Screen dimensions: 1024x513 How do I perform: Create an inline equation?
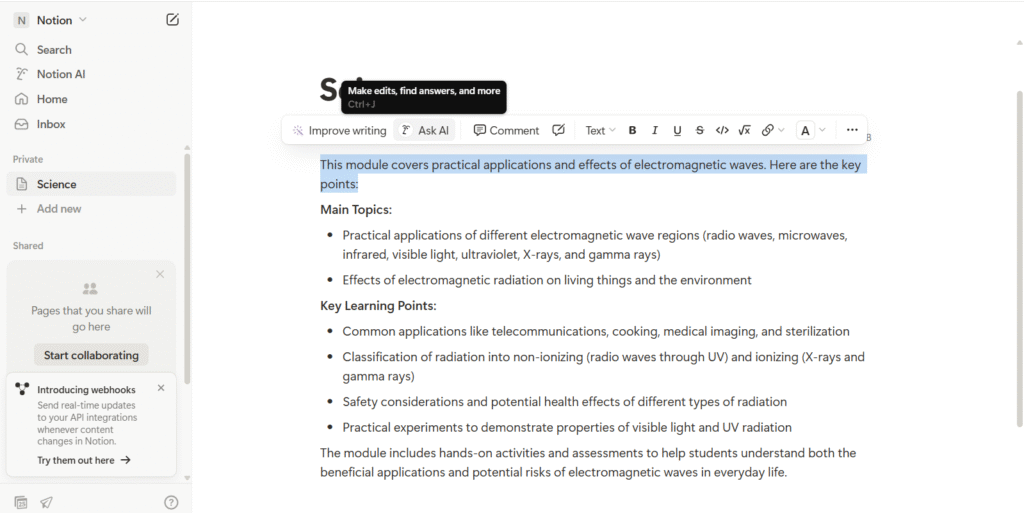pos(744,131)
